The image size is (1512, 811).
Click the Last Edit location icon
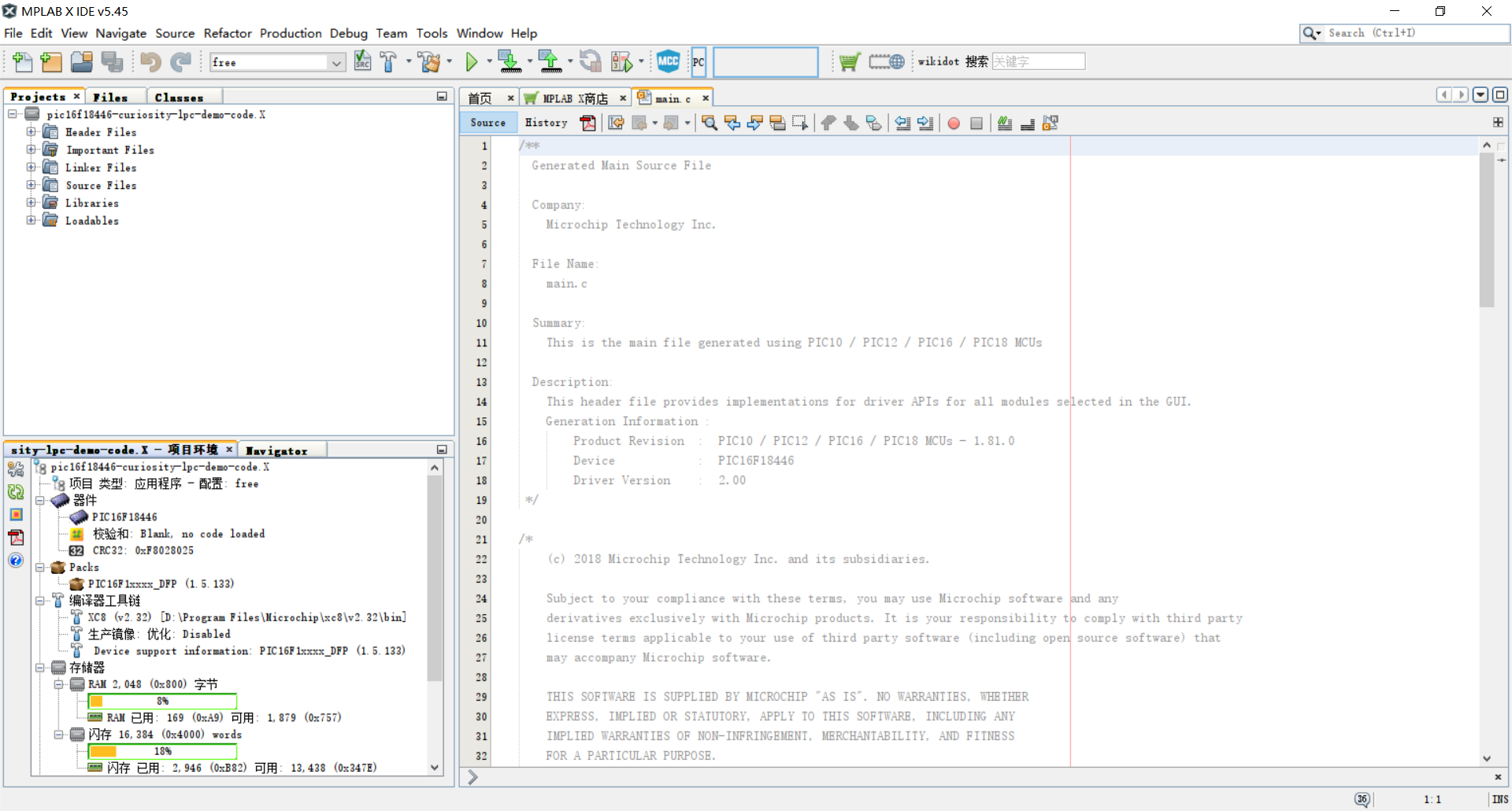click(x=616, y=123)
